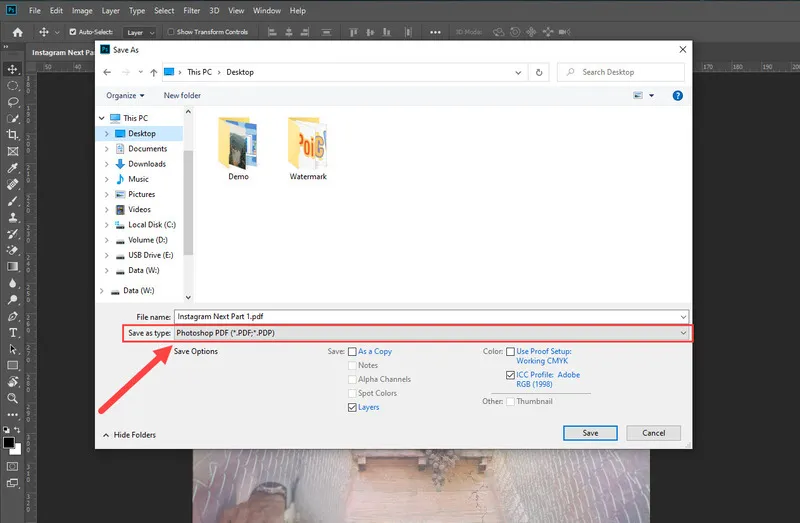This screenshot has width=800, height=523.
Task: Click the Save button
Action: tap(590, 433)
